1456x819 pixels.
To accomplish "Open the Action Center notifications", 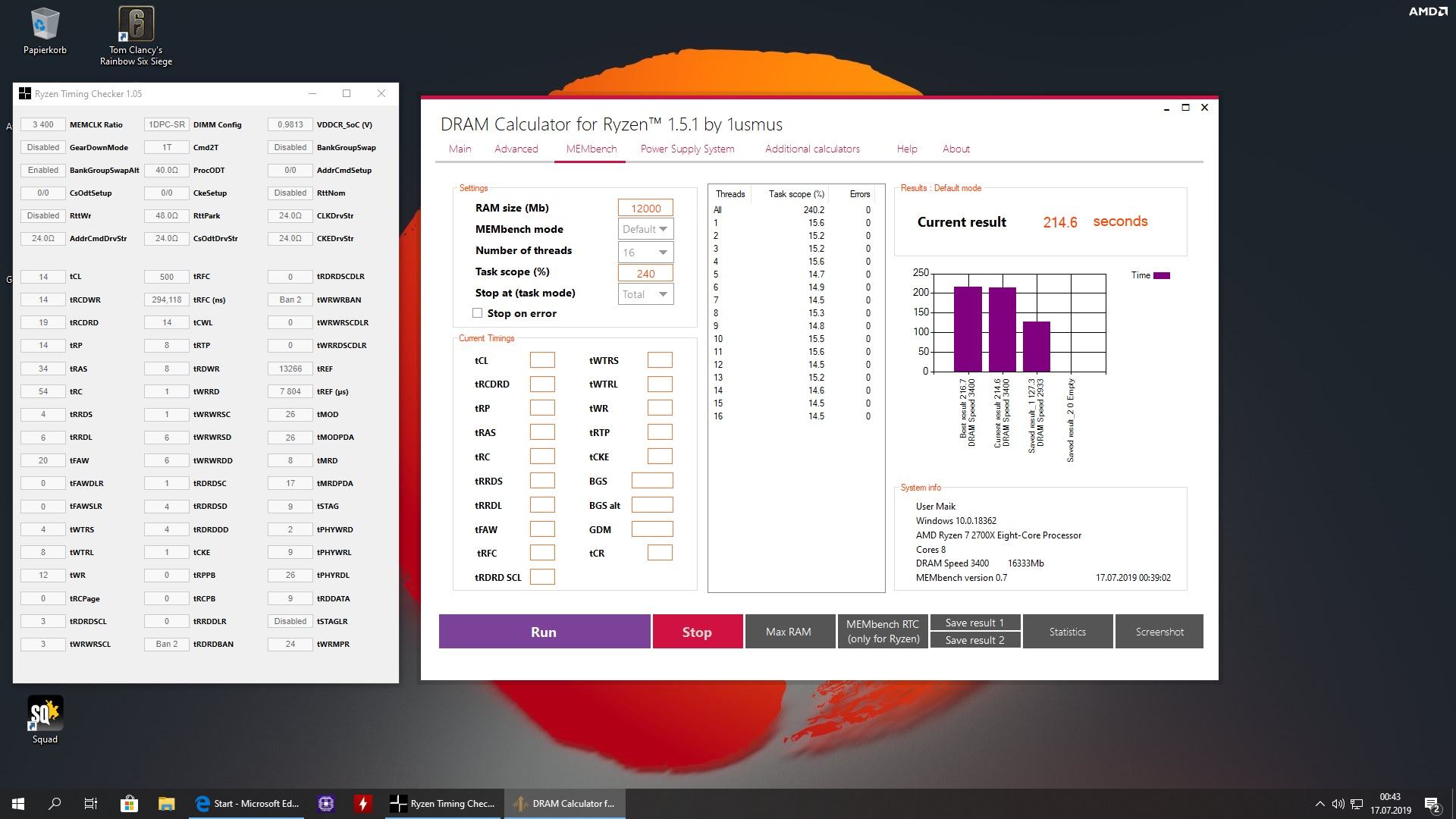I will (x=1432, y=804).
